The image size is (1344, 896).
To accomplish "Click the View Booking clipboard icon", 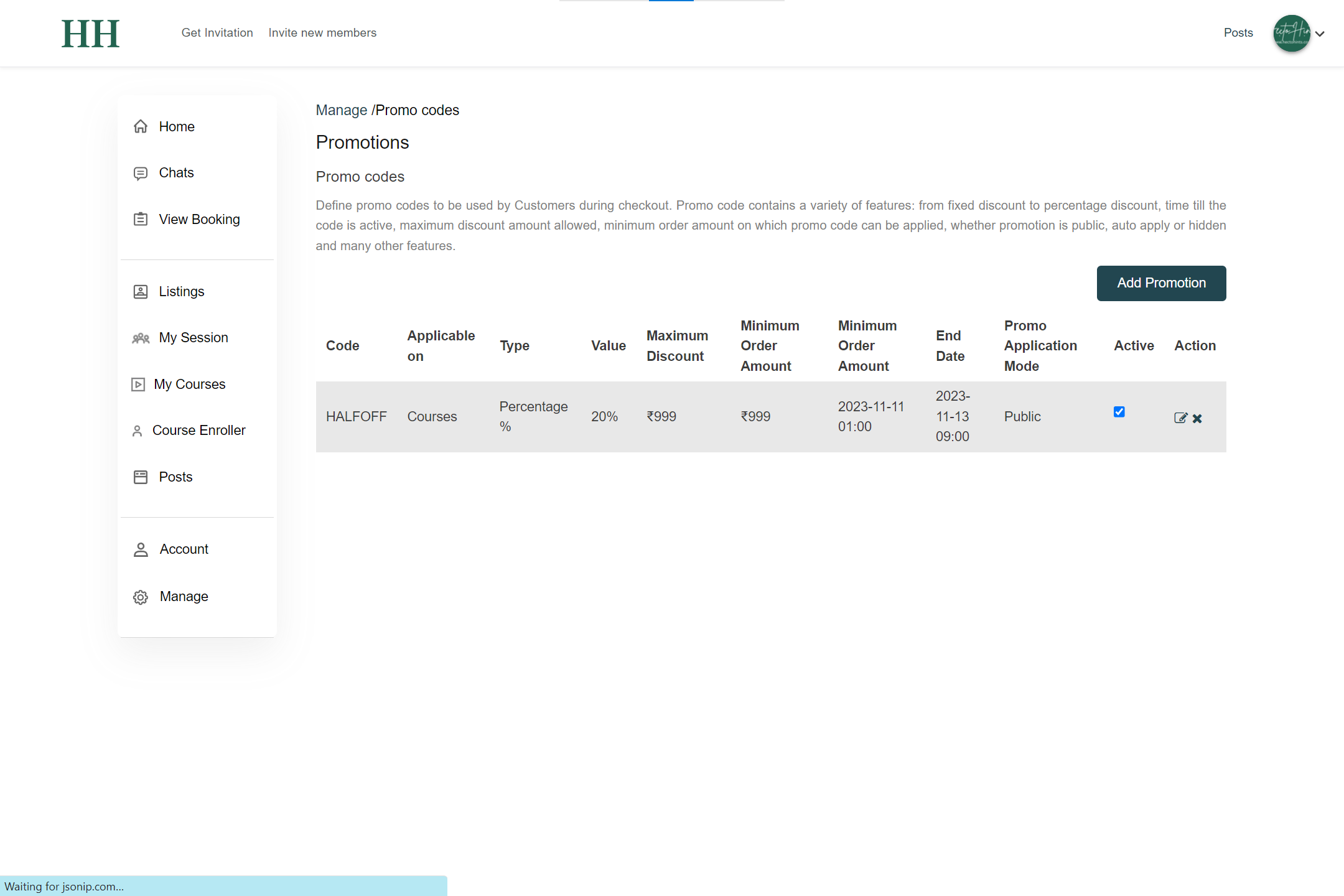I will coord(141,219).
